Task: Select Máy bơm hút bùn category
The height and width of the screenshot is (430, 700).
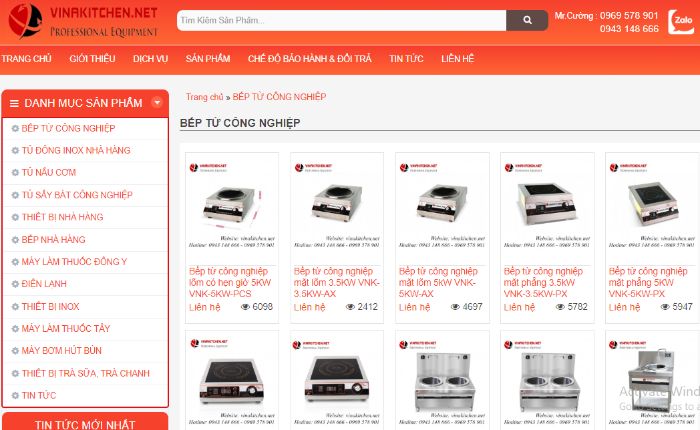Action: (61, 351)
